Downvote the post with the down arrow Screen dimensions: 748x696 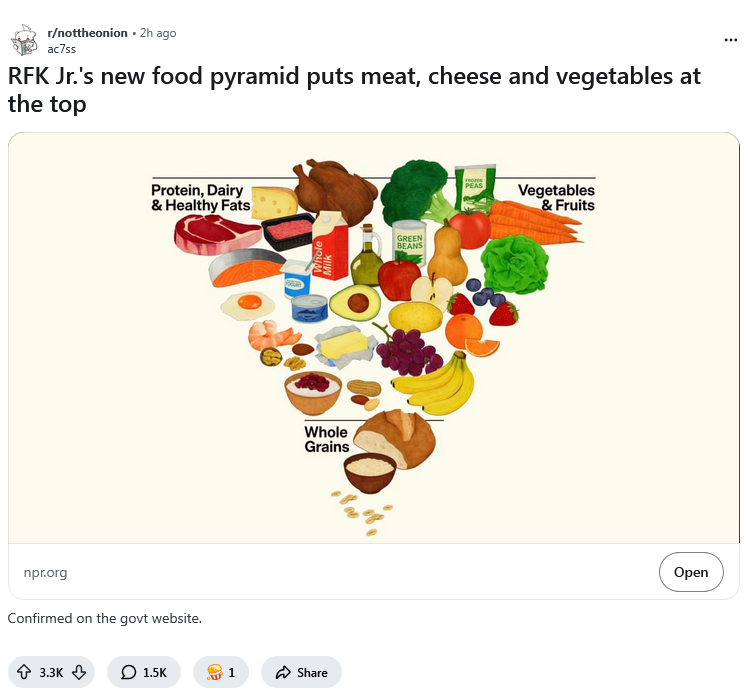point(78,672)
